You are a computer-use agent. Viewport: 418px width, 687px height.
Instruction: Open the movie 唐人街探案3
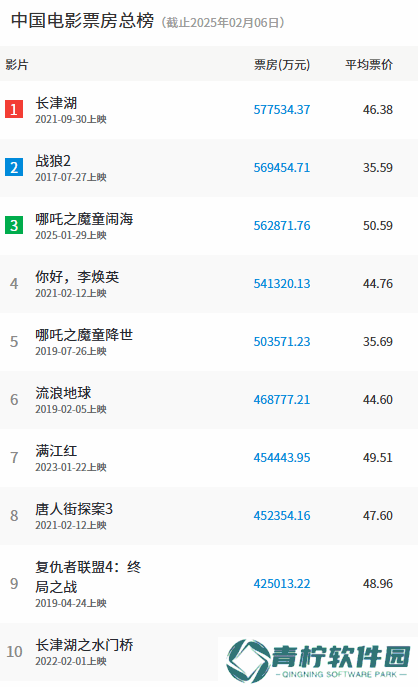click(74, 509)
